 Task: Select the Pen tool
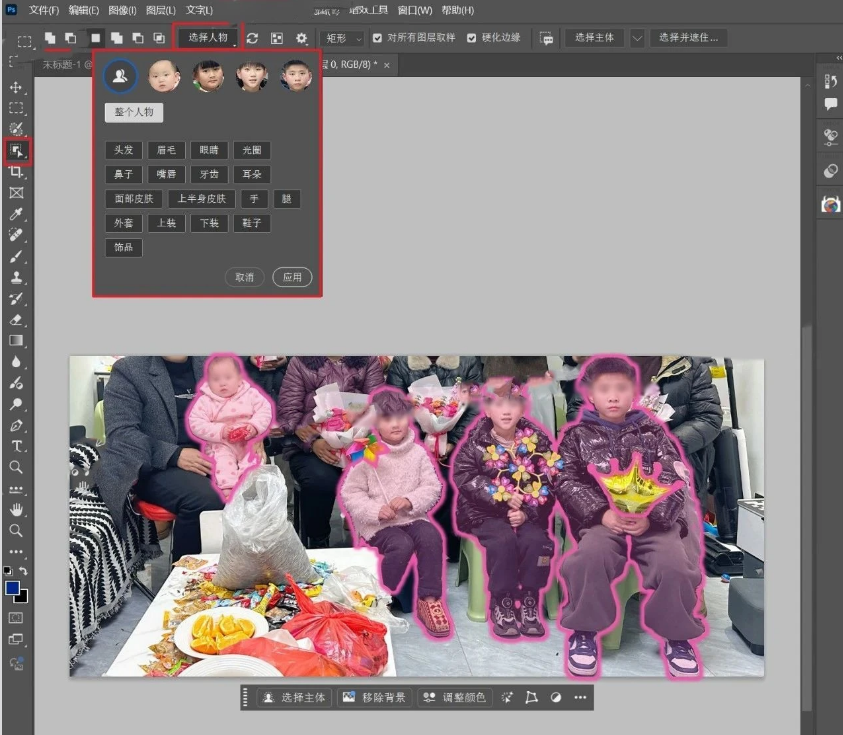click(x=16, y=426)
